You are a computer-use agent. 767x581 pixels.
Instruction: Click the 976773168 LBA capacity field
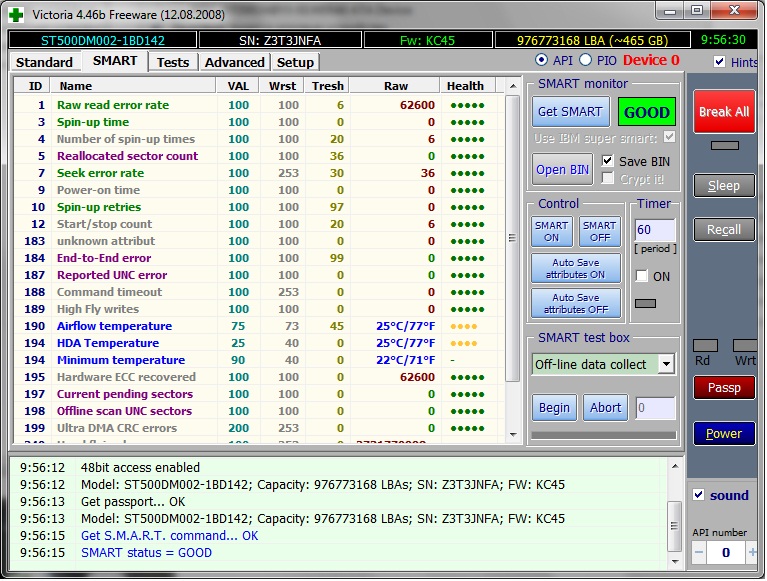pos(592,40)
